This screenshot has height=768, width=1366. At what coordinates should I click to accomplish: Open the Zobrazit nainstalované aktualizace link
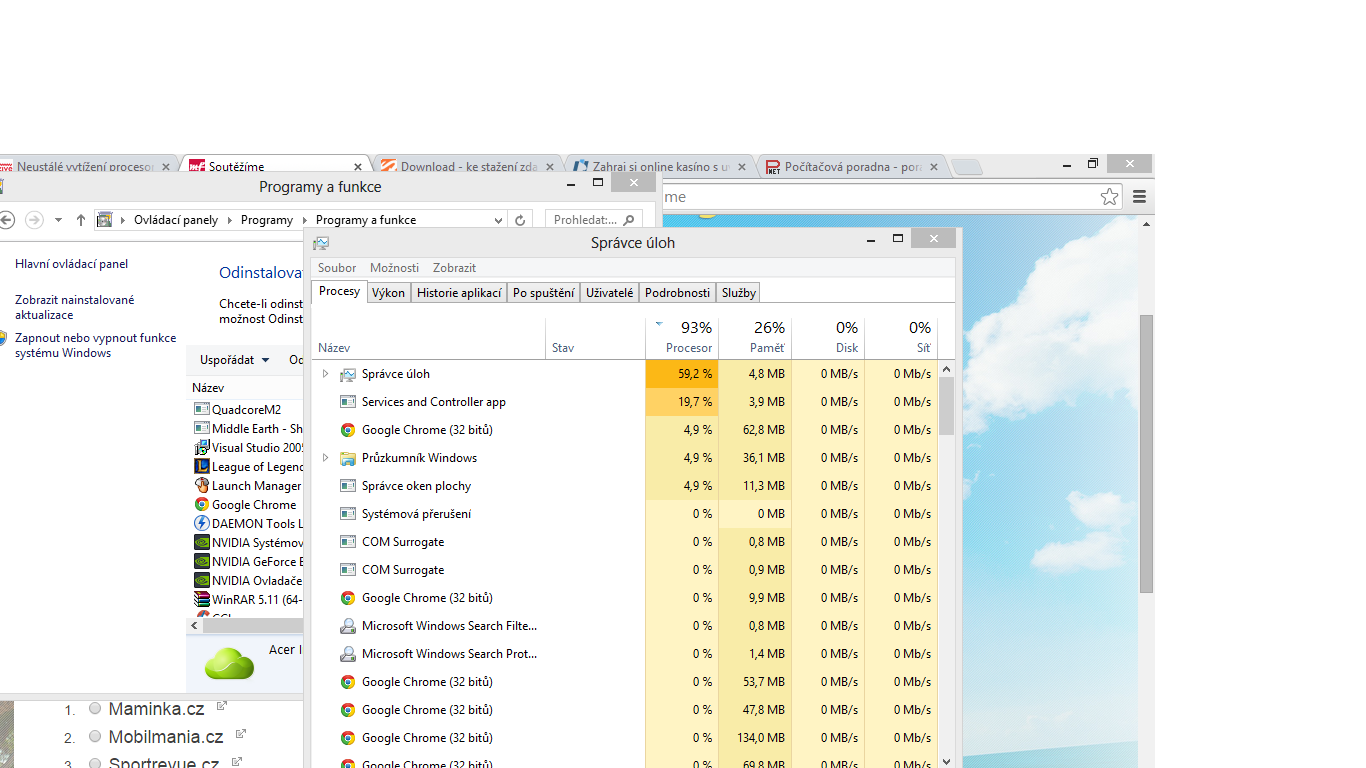(x=74, y=307)
